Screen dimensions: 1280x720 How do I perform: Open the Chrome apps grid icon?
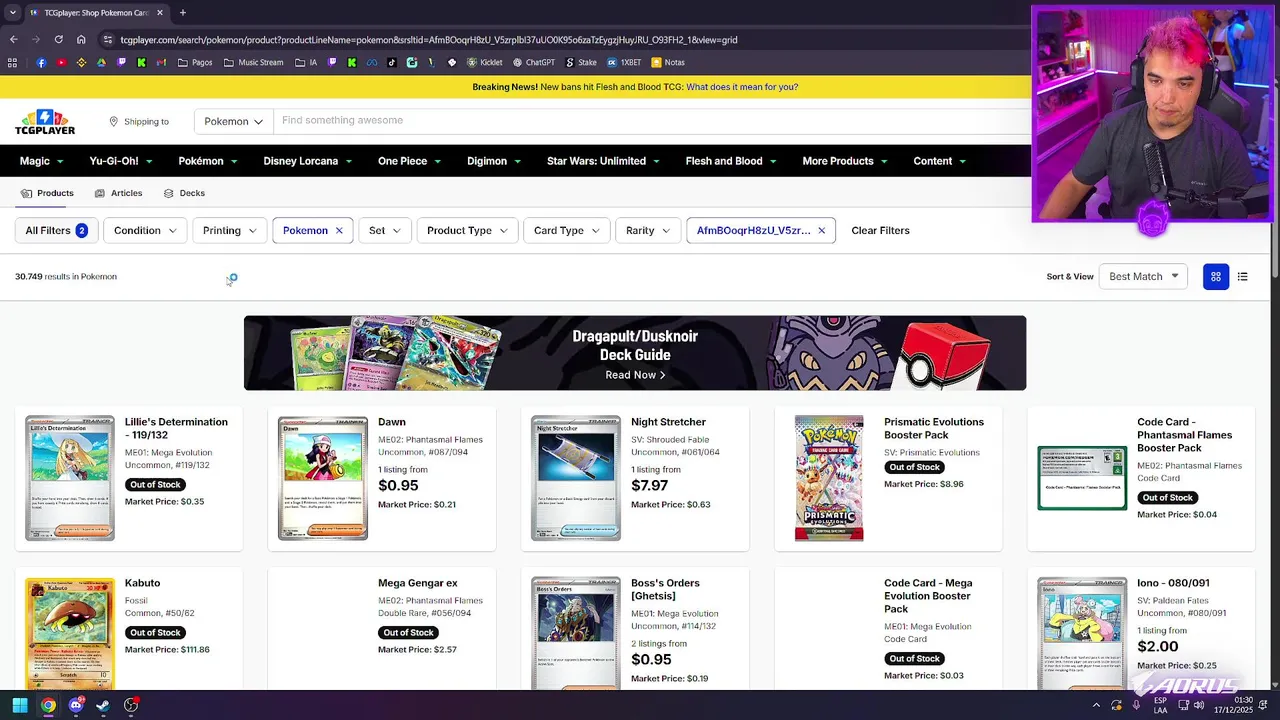click(x=12, y=62)
